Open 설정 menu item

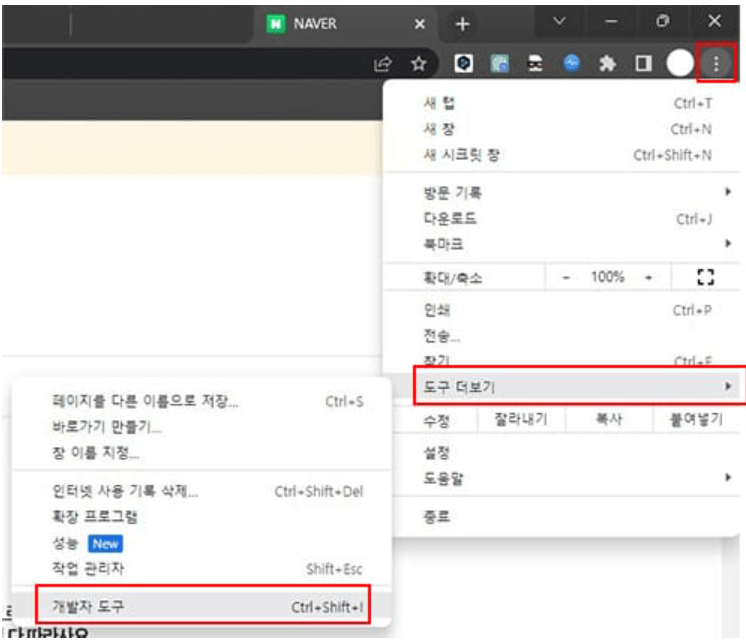click(567, 452)
